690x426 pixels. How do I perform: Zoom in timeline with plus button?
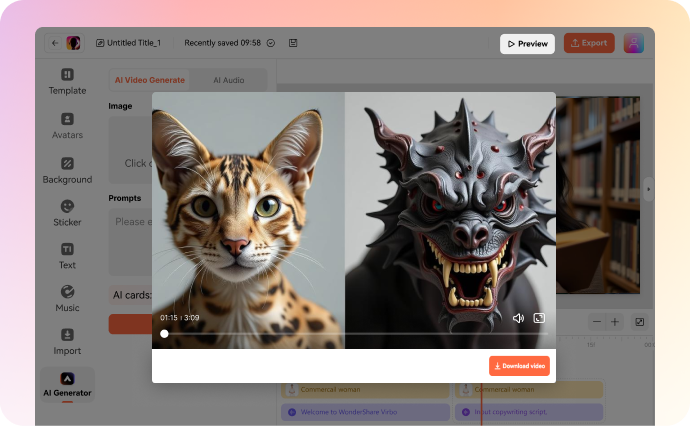tap(615, 322)
